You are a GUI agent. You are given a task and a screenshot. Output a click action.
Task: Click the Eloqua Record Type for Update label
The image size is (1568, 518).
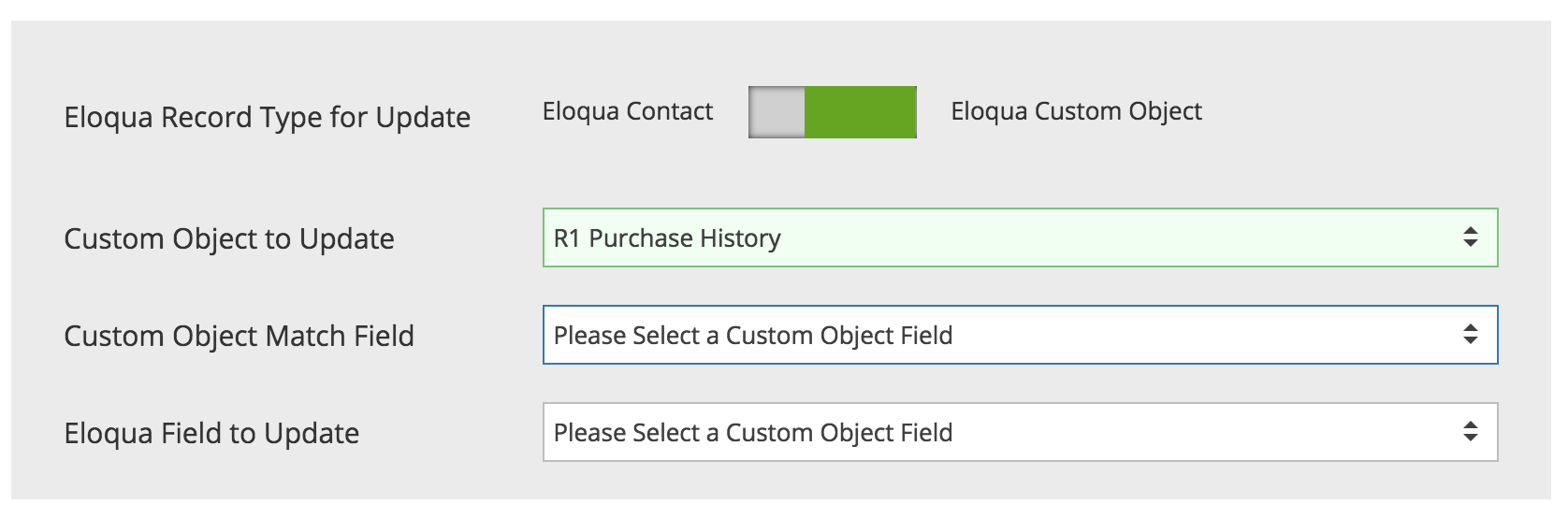pos(268,118)
